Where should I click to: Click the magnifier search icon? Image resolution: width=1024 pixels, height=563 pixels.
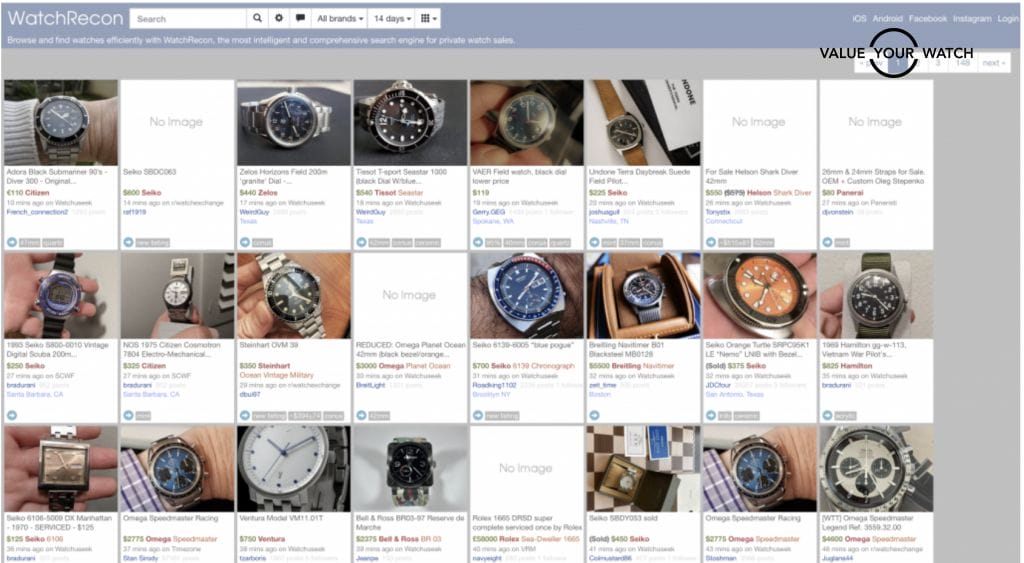pos(258,18)
